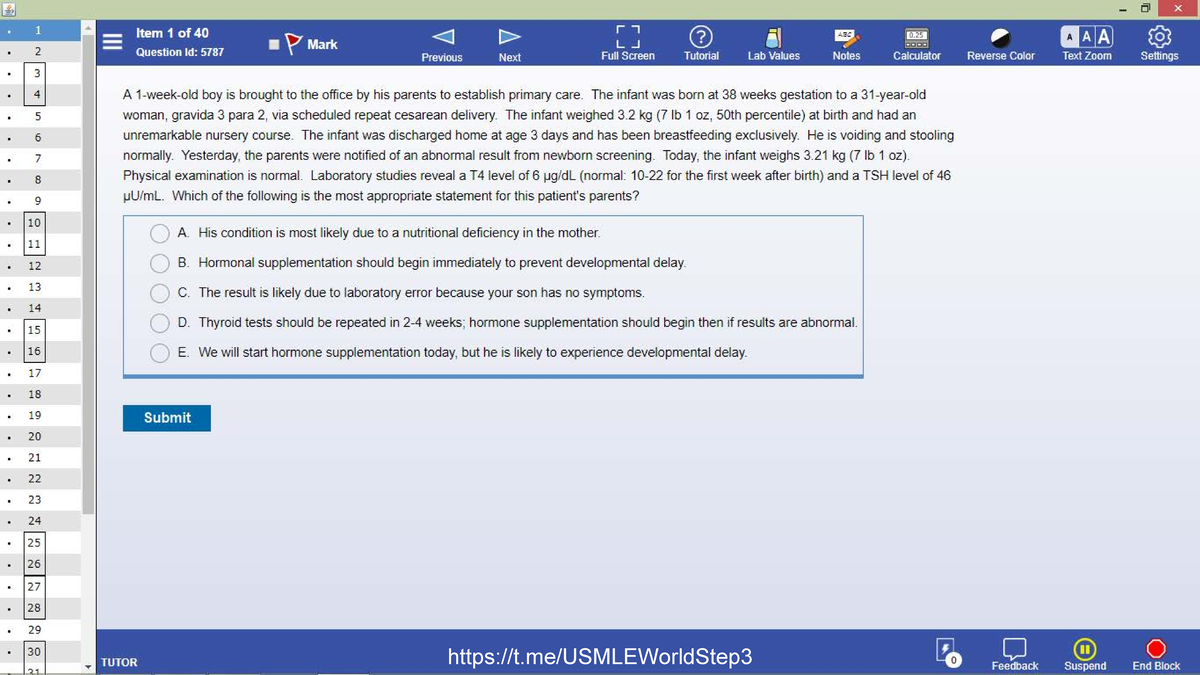End the current block
Image resolution: width=1200 pixels, height=675 pixels.
[x=1155, y=652]
